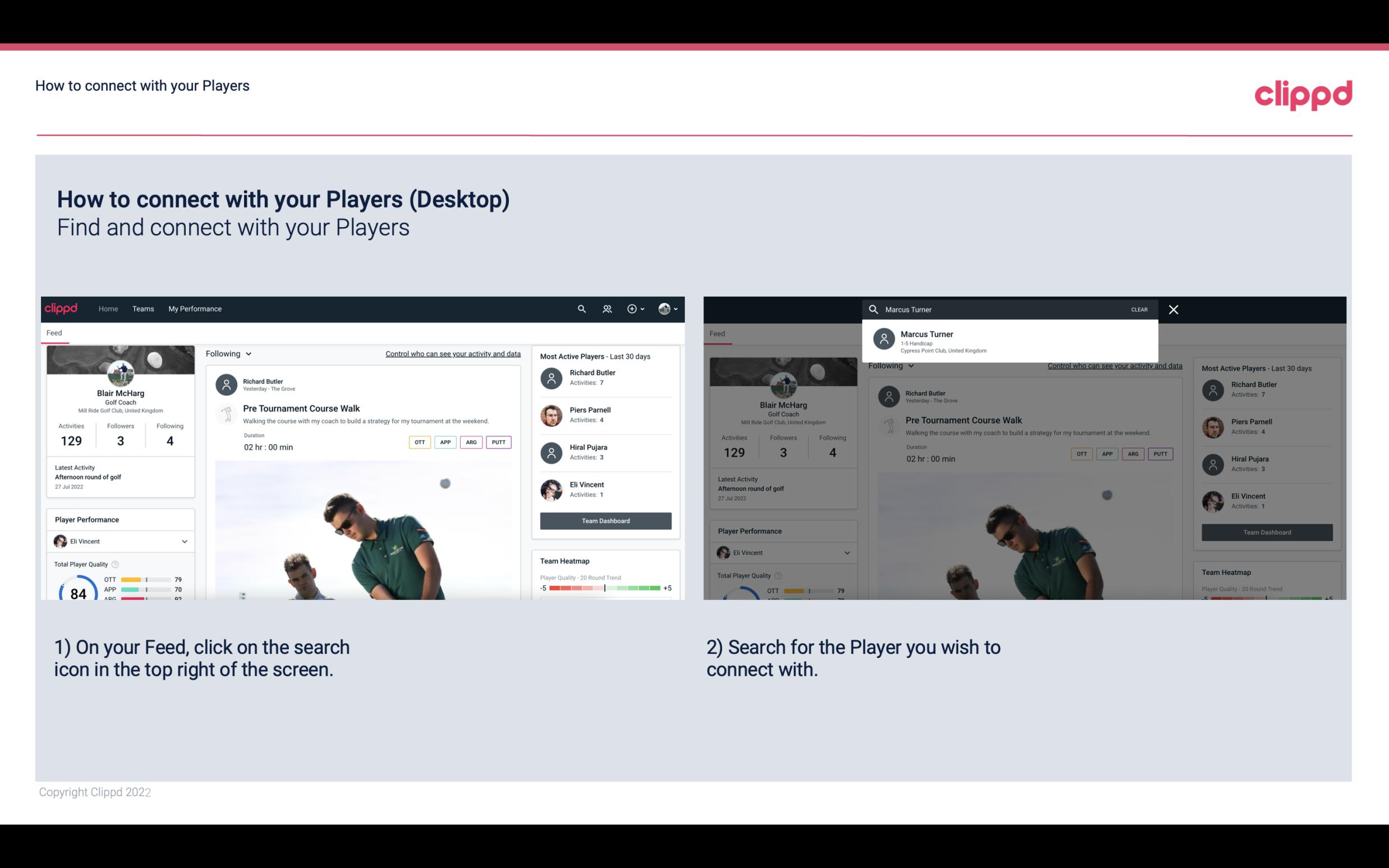This screenshot has width=1389, height=868.
Task: Click the clear search button in search bar
Action: (1139, 309)
